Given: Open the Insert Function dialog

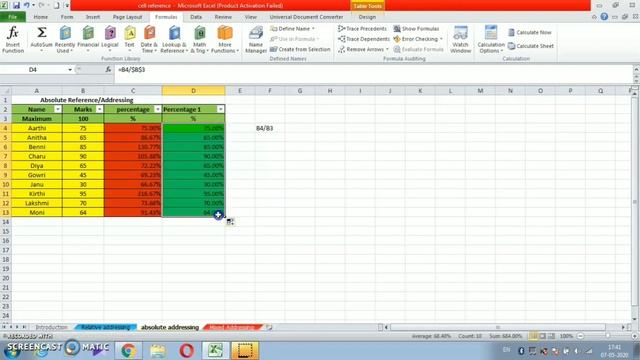Looking at the screenshot, I should [13, 40].
